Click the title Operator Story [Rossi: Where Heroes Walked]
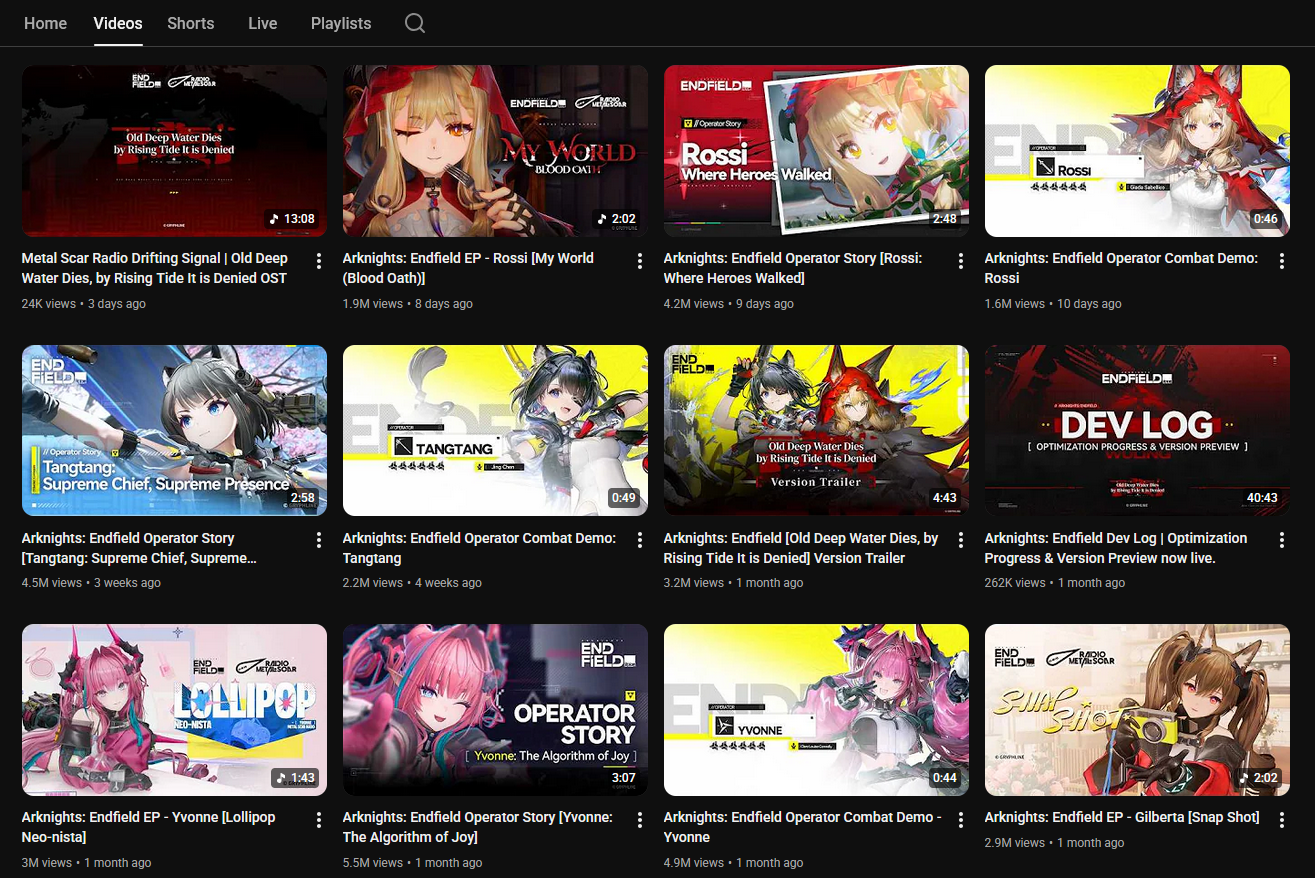 (793, 268)
